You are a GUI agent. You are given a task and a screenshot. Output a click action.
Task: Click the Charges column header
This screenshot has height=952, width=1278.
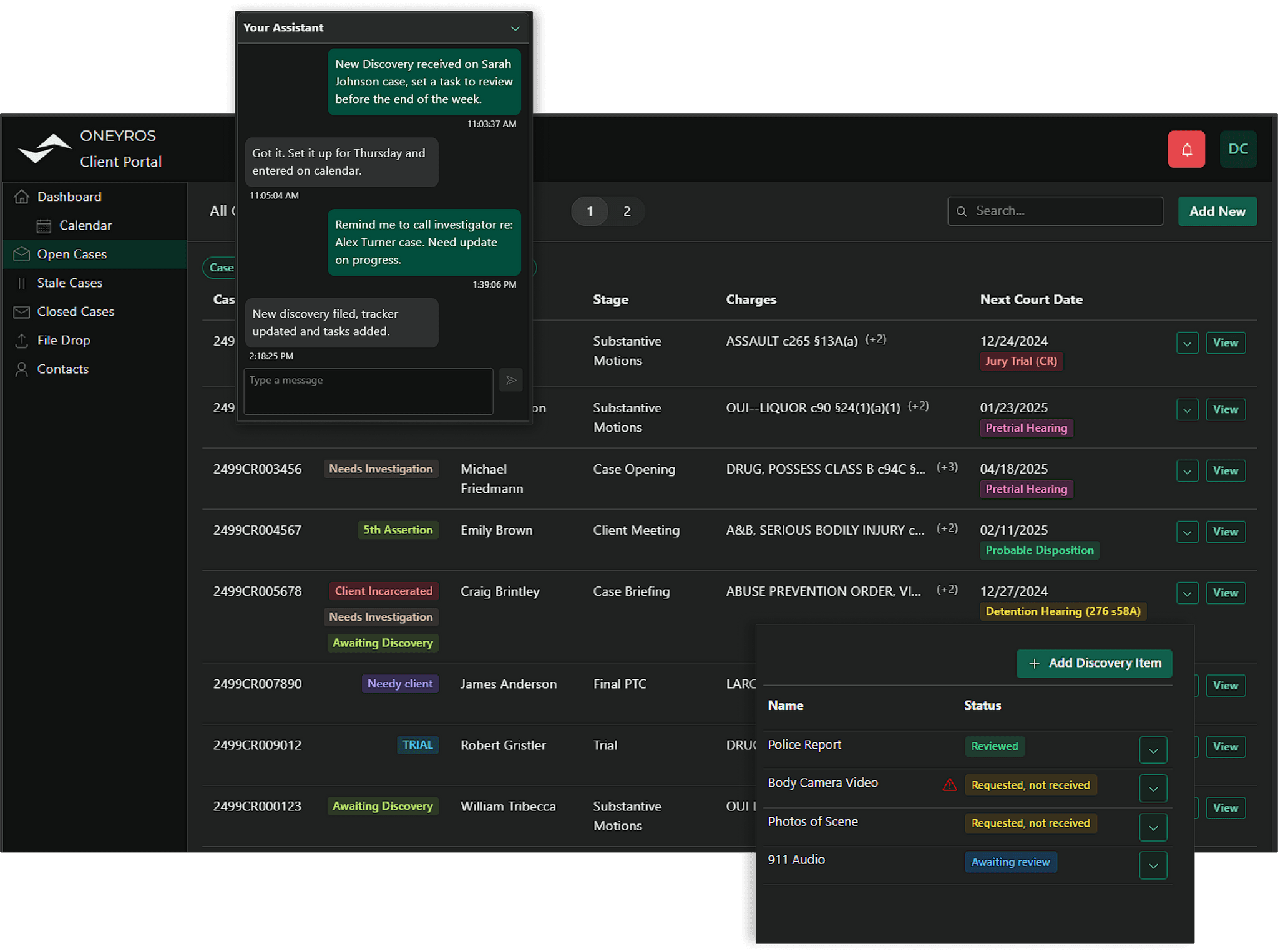(751, 299)
